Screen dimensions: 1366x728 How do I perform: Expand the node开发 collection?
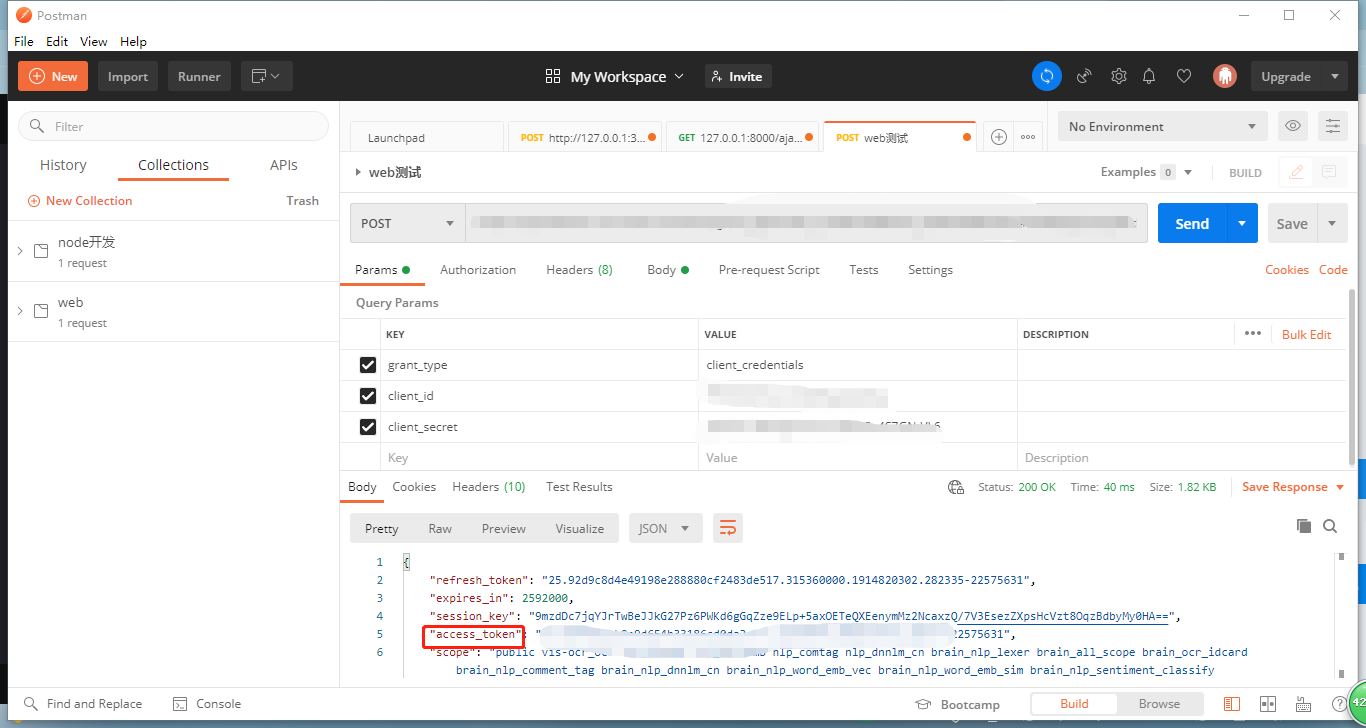(x=19, y=251)
